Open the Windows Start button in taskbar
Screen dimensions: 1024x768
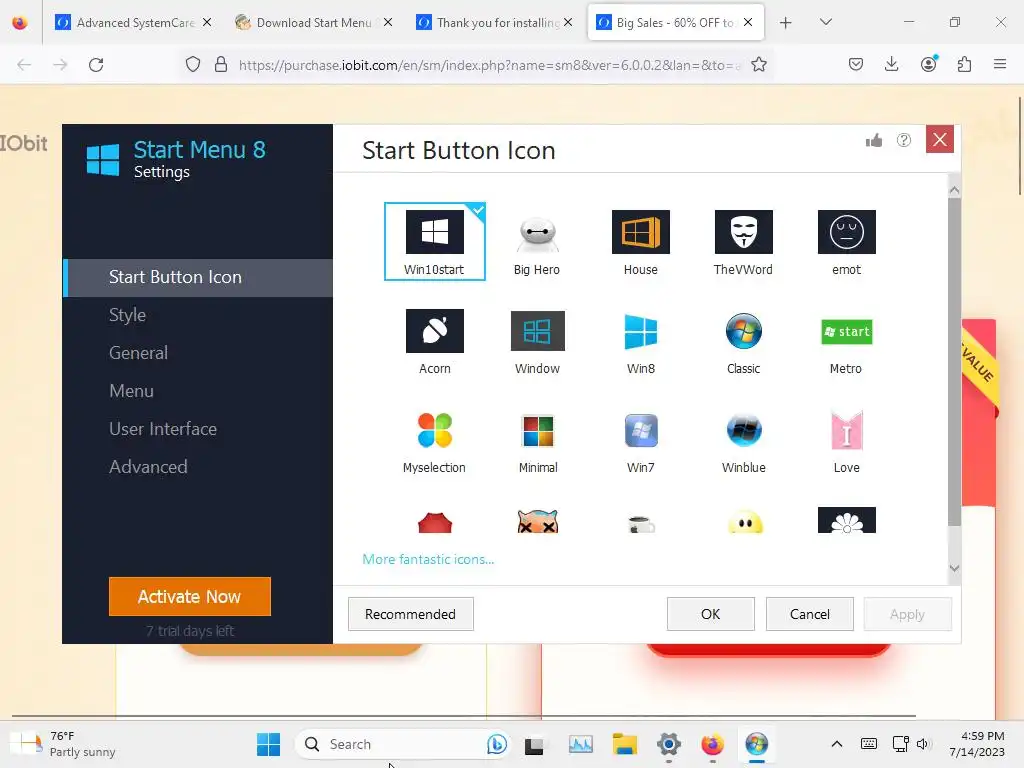[x=268, y=744]
